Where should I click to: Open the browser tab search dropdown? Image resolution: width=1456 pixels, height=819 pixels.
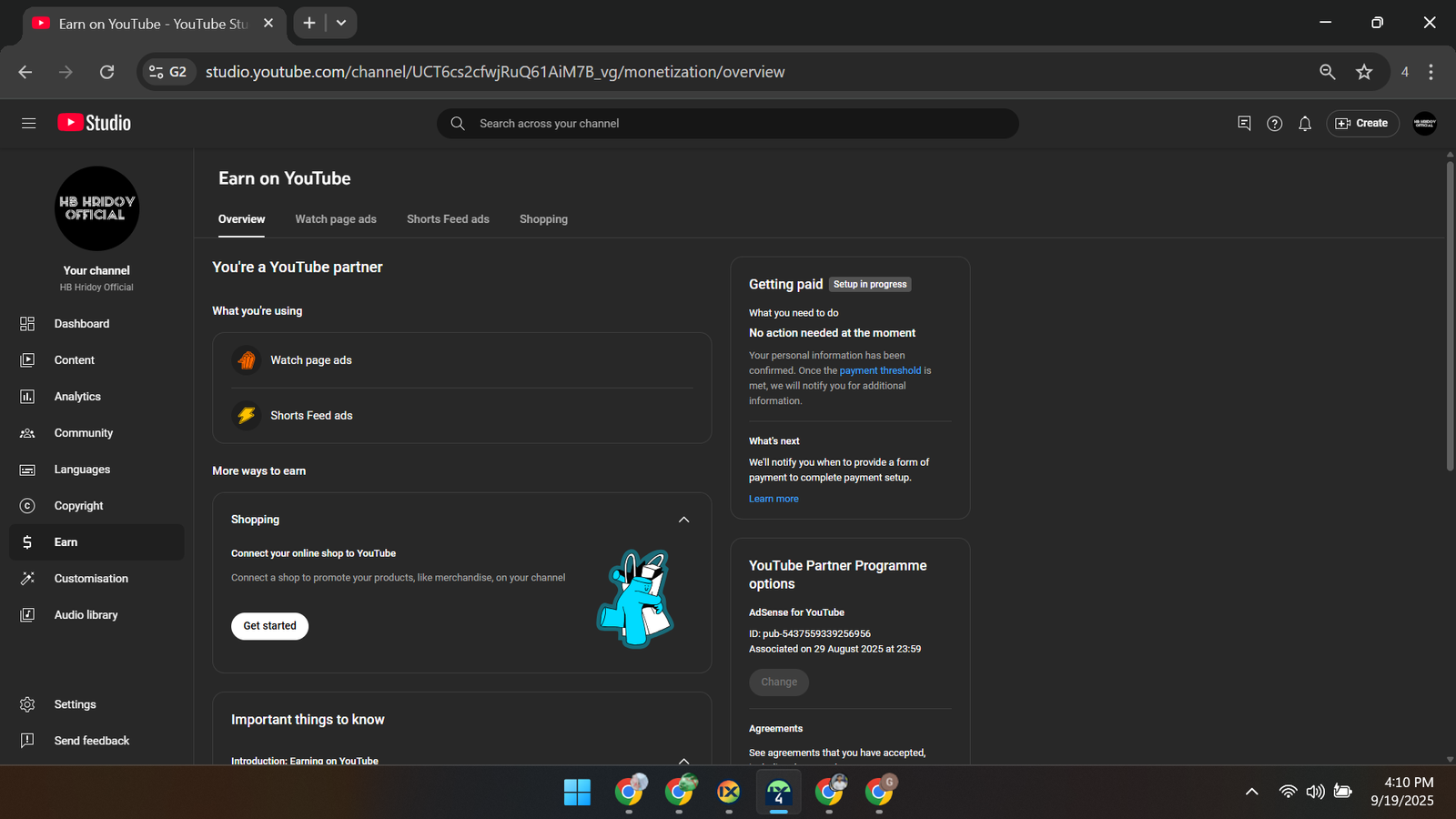coord(341,23)
